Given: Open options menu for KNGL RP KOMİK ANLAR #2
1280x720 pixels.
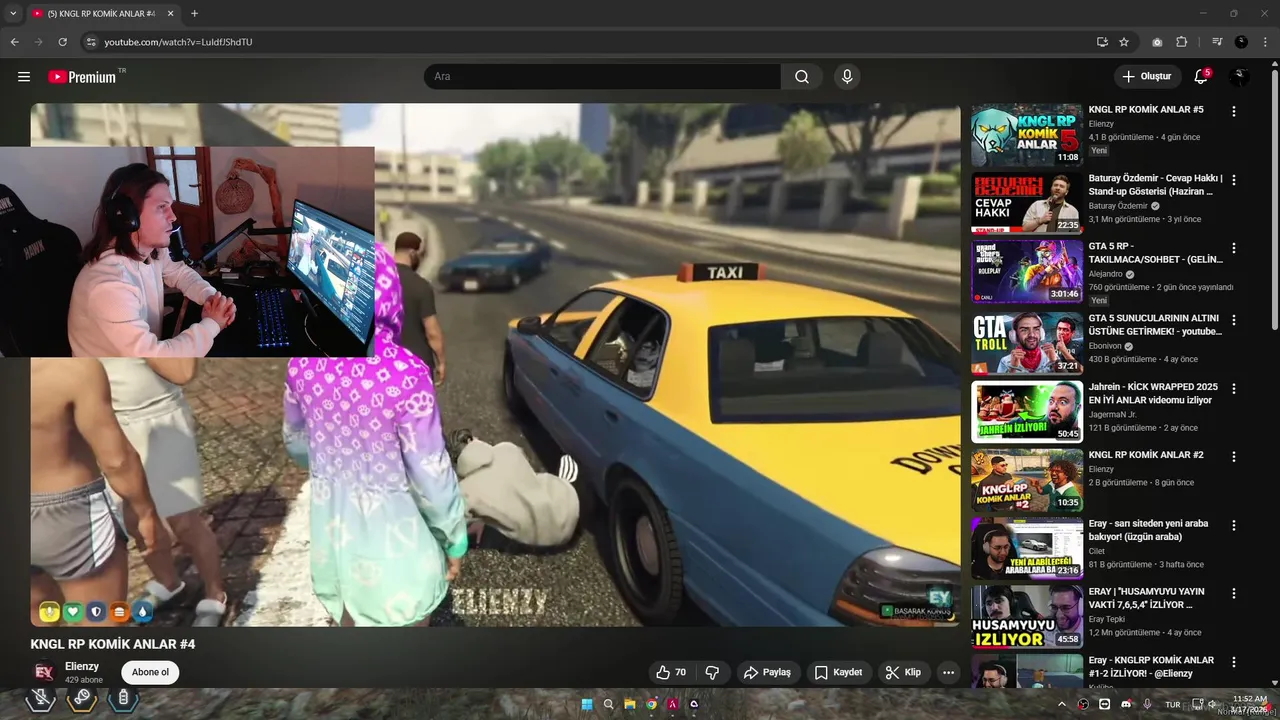Looking at the screenshot, I should pos(1234,457).
